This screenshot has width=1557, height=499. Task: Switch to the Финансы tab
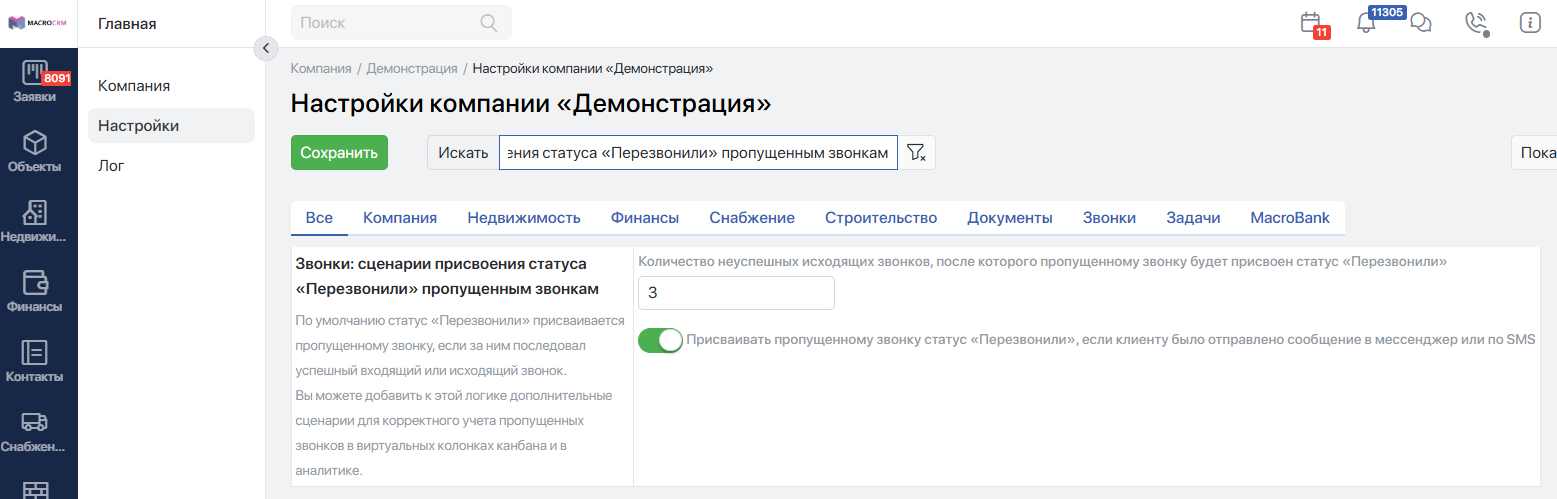click(645, 218)
